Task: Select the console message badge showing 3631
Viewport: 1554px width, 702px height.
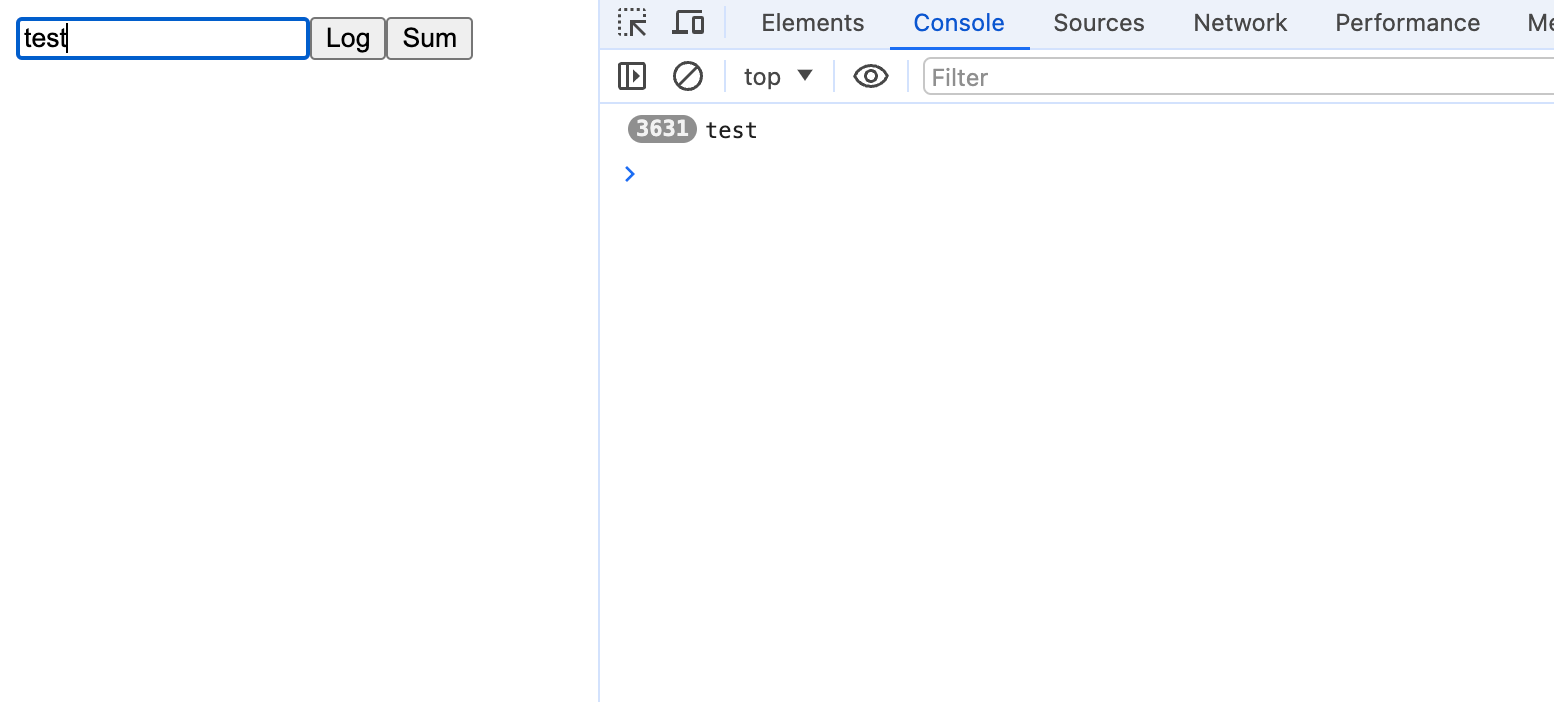Action: (x=661, y=128)
